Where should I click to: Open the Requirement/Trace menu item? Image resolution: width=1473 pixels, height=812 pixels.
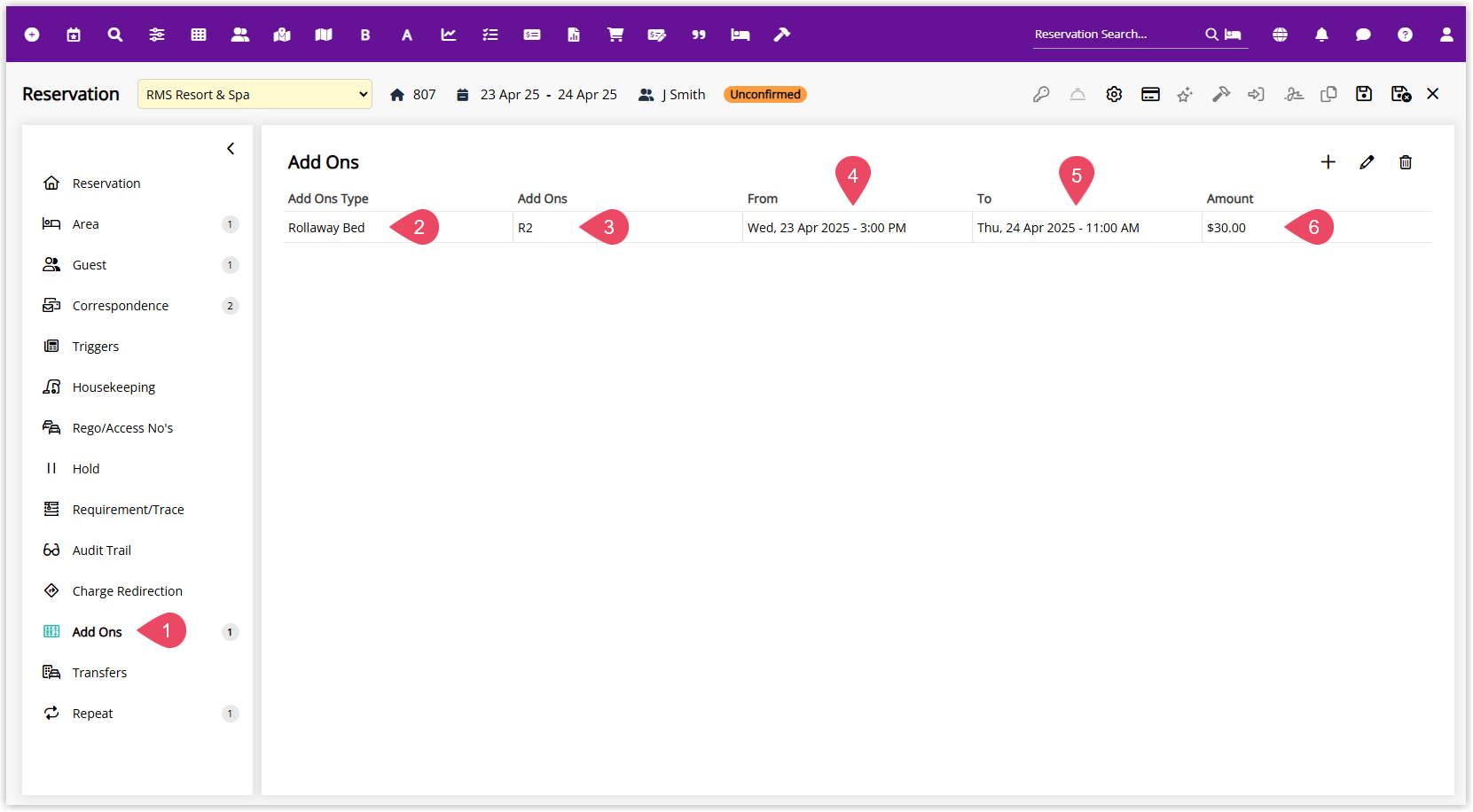[x=139, y=510]
